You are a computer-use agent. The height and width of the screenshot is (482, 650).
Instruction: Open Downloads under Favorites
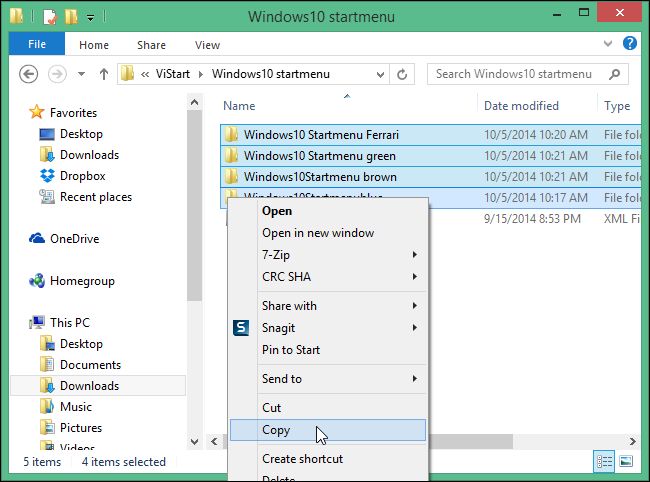pos(80,155)
